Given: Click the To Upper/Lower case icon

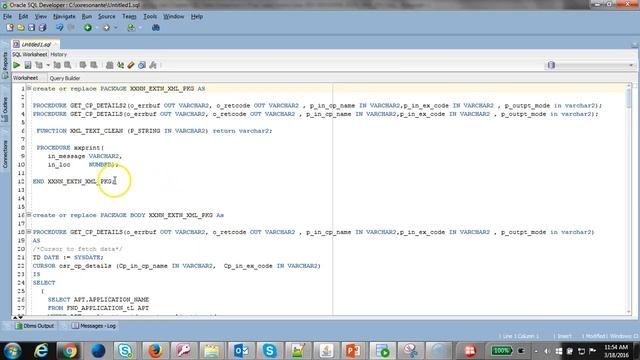Looking at the screenshot, I should (x=120, y=65).
